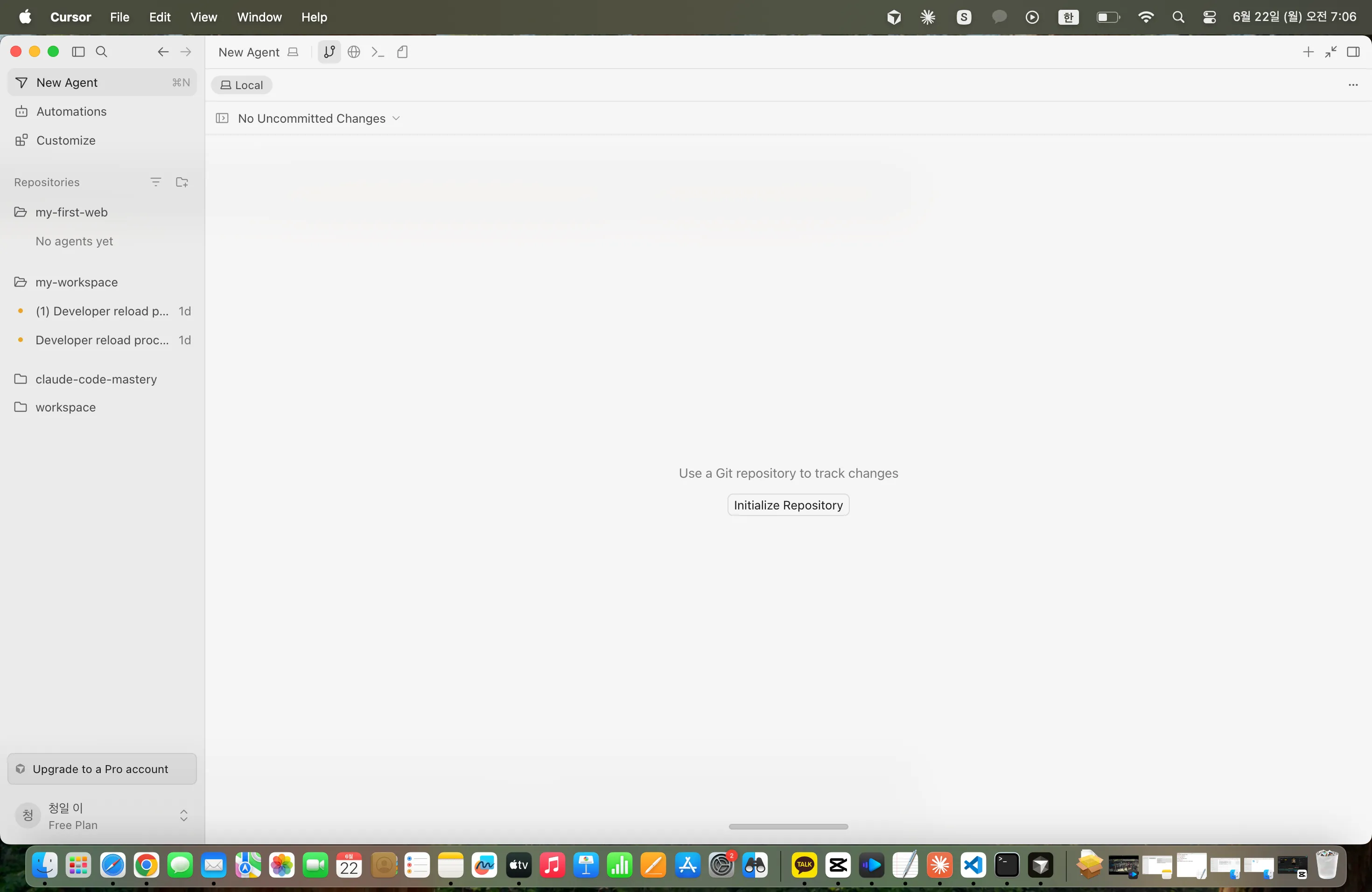Click the Cursor cube menu bar icon
This screenshot has width=1372, height=892.
click(894, 17)
